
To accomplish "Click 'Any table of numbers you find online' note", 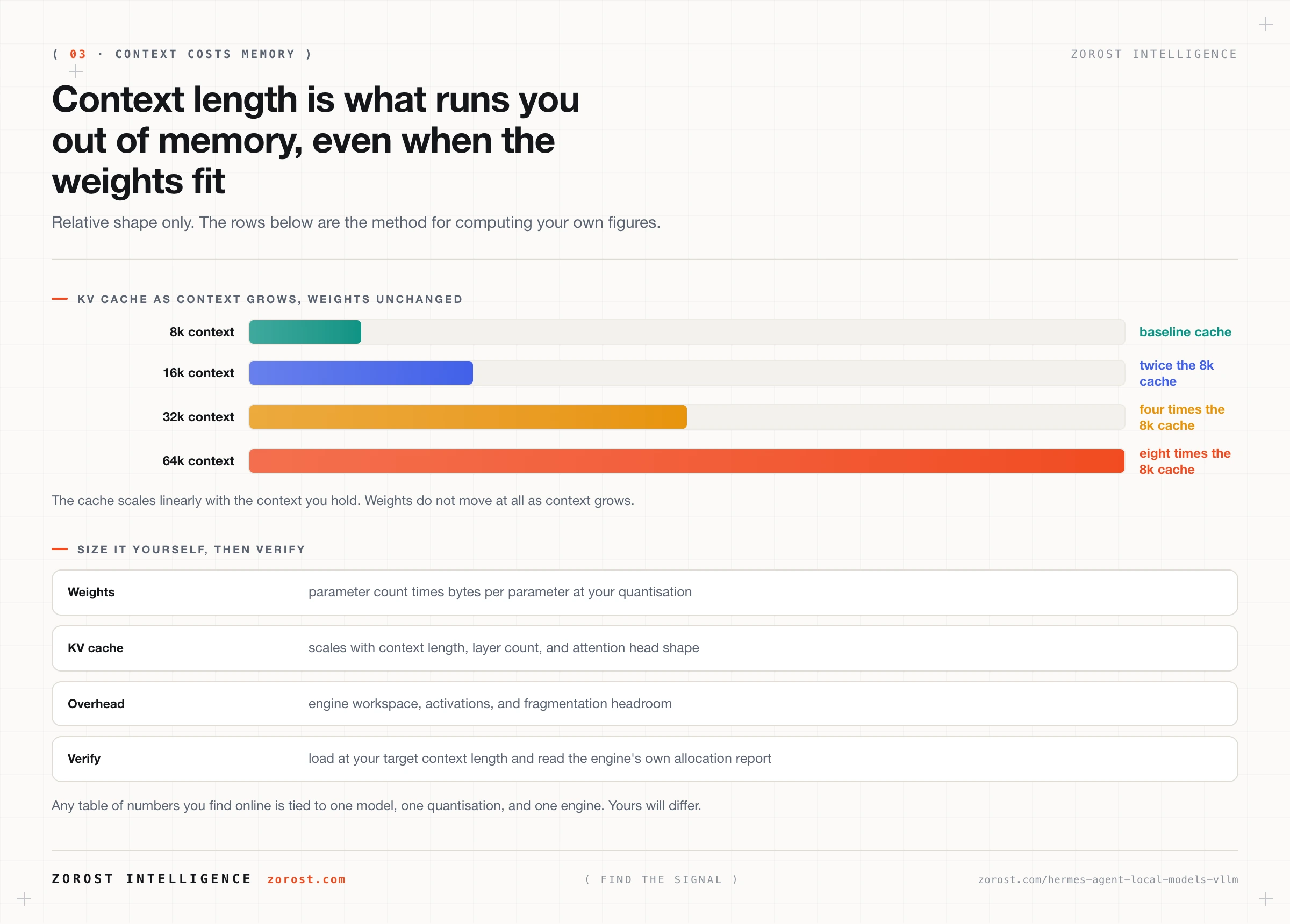I will 376,806.
